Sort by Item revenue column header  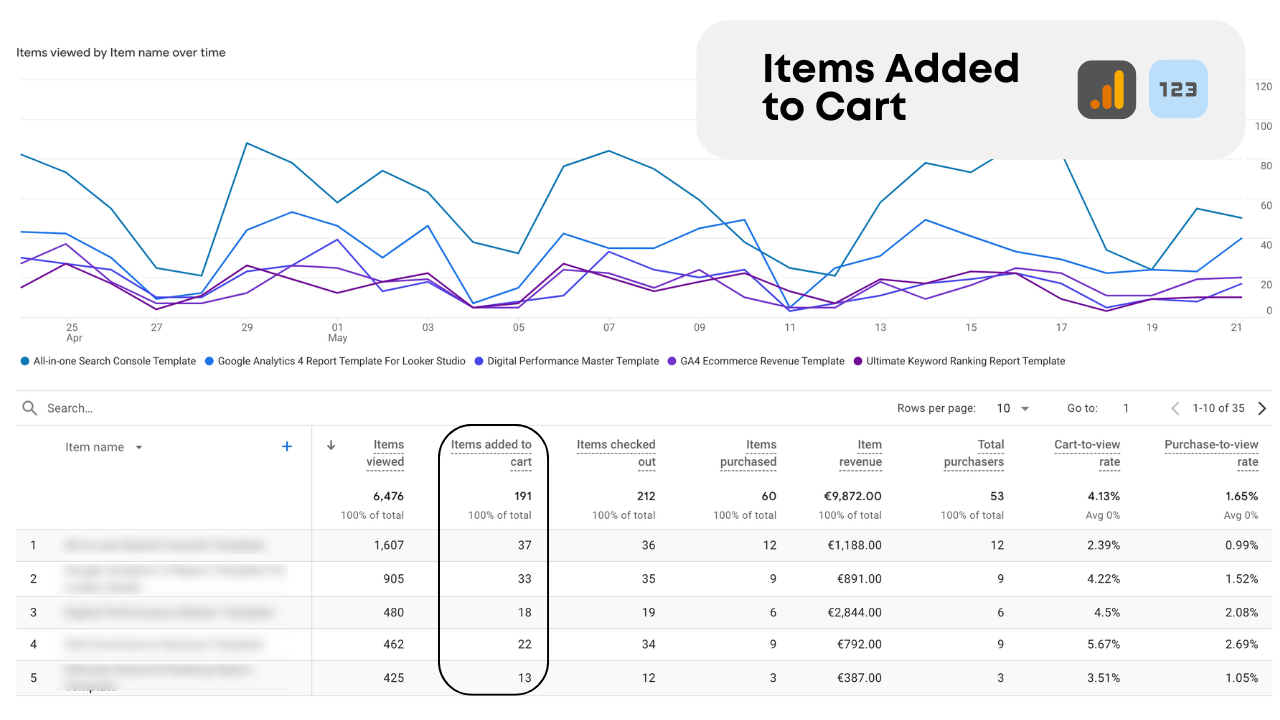click(x=861, y=453)
